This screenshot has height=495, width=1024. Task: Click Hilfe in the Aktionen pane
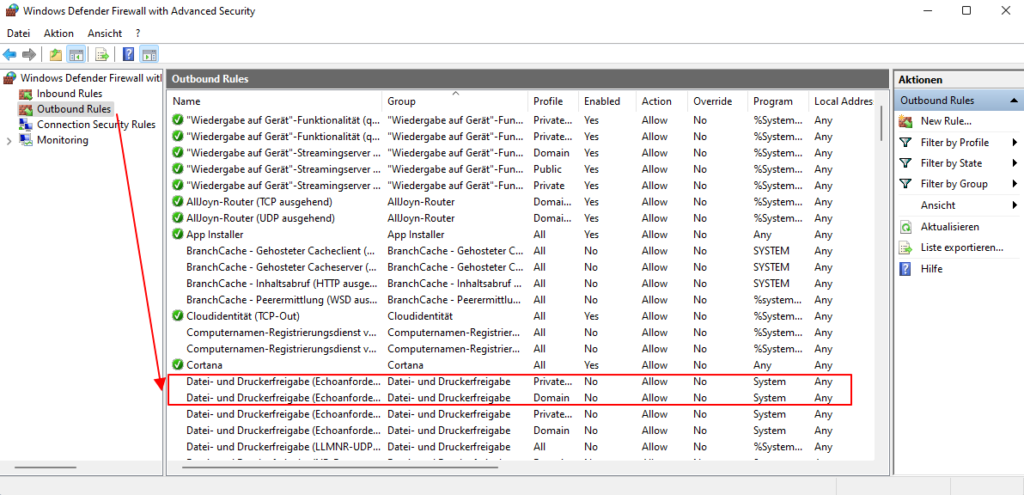point(932,268)
